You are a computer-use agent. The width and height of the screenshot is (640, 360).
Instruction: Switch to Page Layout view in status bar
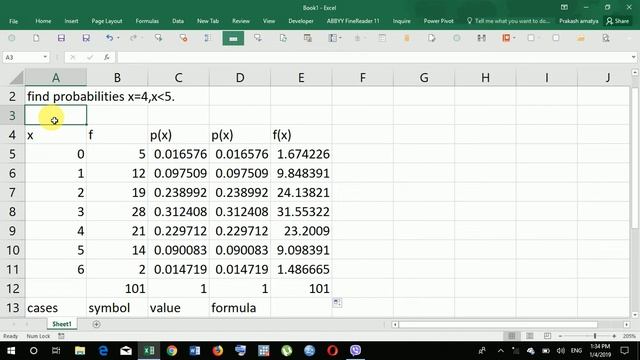coord(529,336)
